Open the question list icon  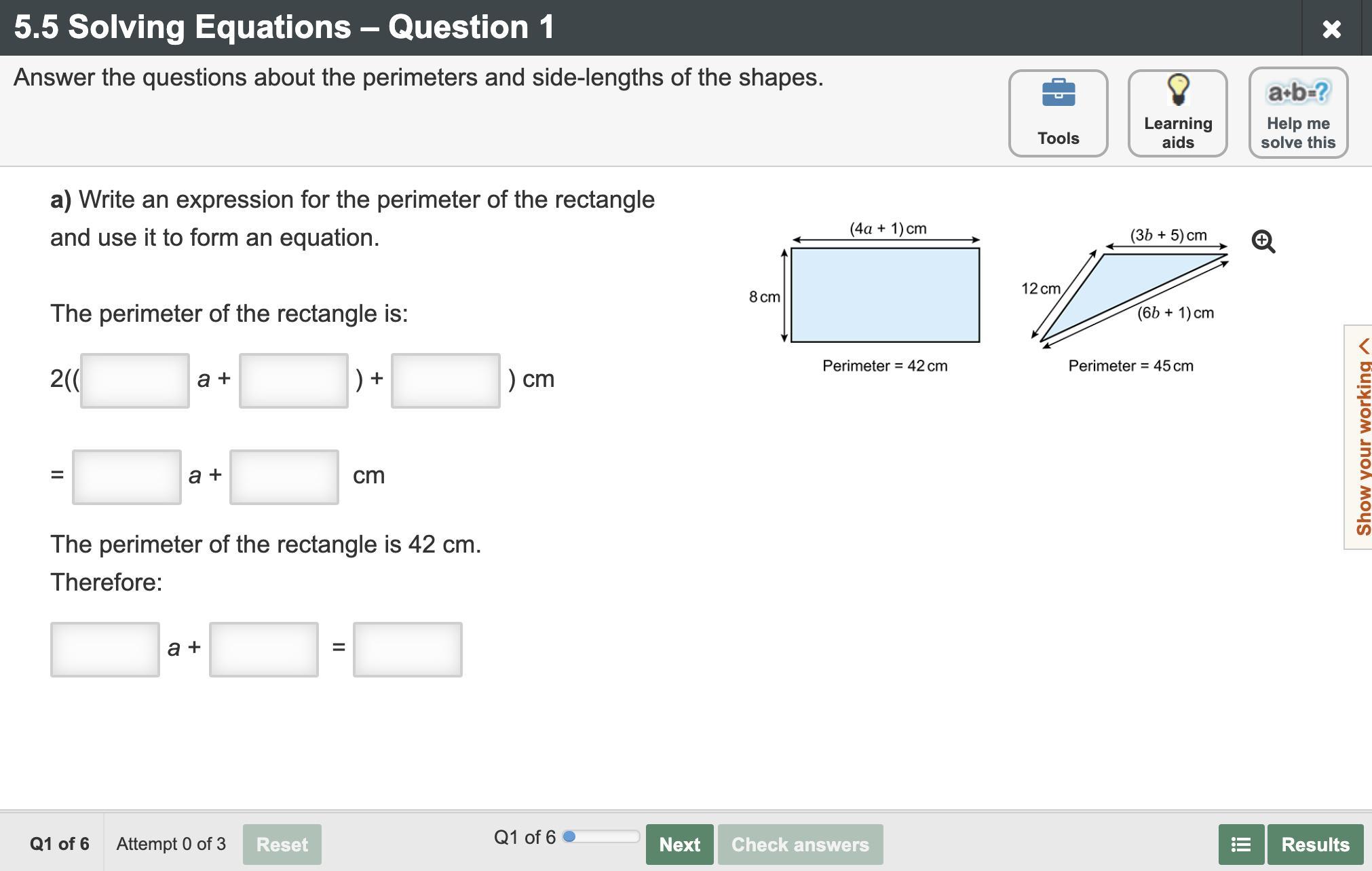pyautogui.click(x=1241, y=844)
